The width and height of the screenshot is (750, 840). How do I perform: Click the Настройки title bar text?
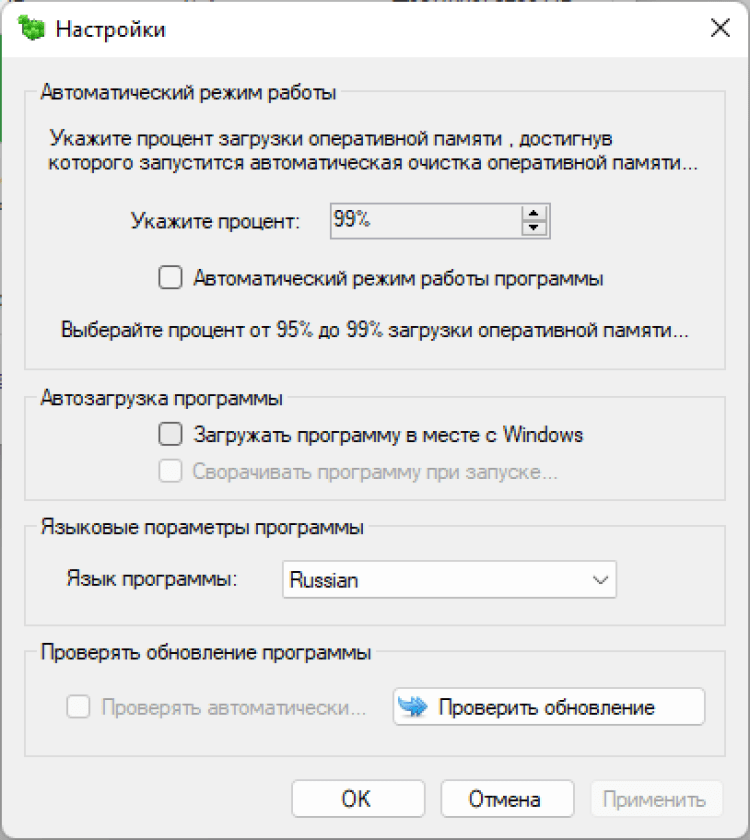[111, 29]
